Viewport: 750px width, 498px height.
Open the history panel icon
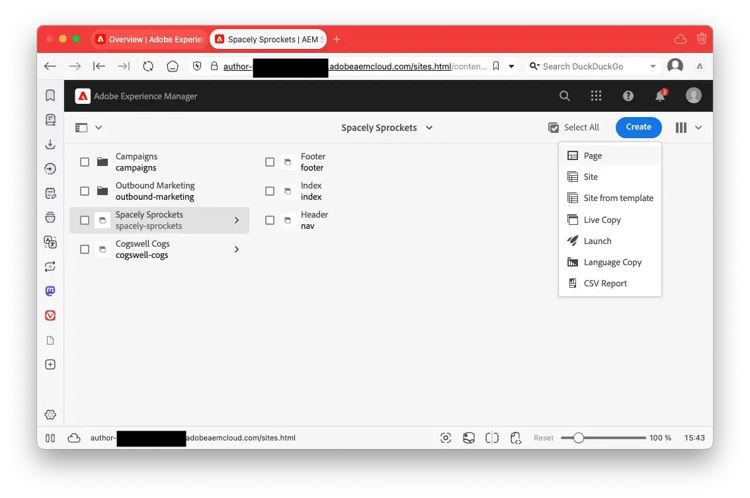click(50, 168)
